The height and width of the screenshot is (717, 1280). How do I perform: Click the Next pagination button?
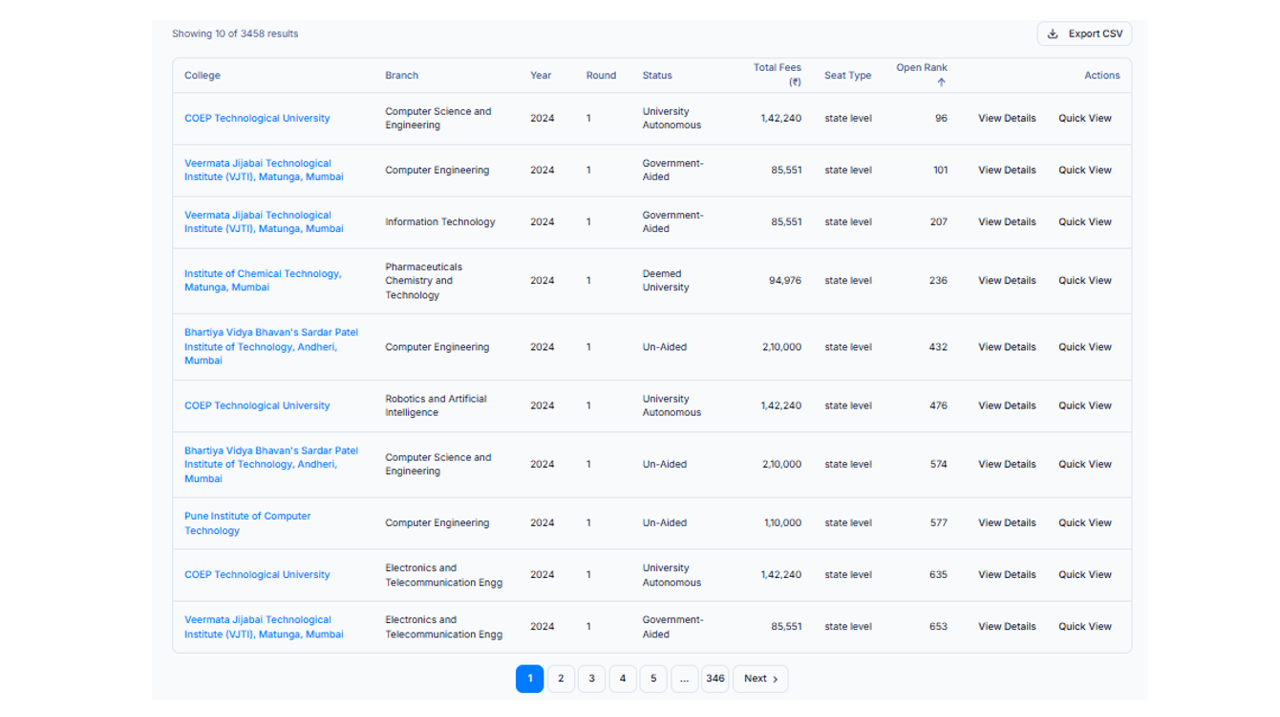760,678
